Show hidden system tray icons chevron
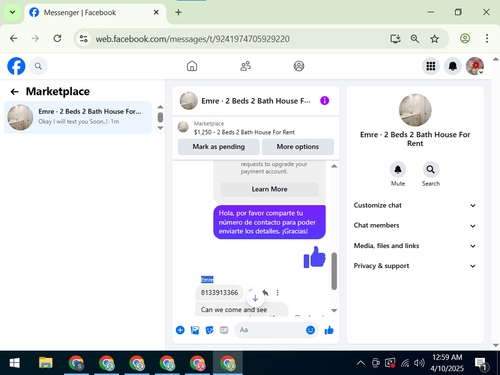500x375 pixels. (361, 363)
